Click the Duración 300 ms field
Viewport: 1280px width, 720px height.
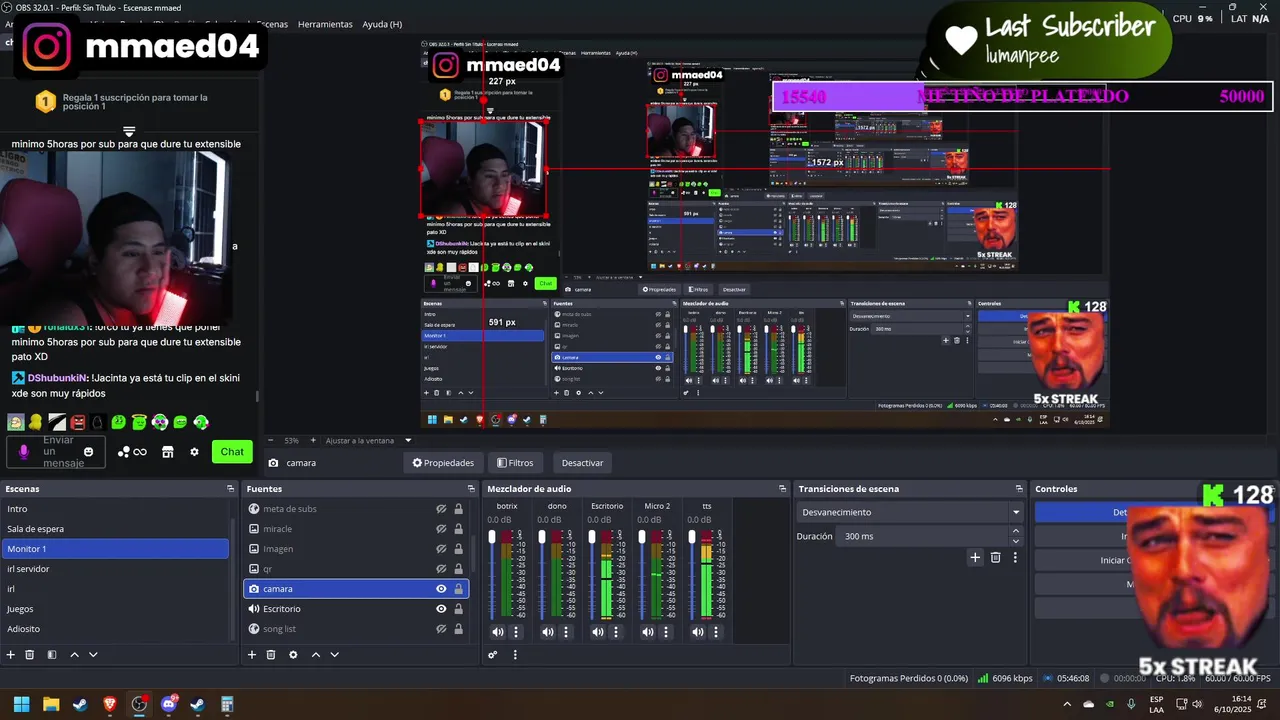coord(923,536)
